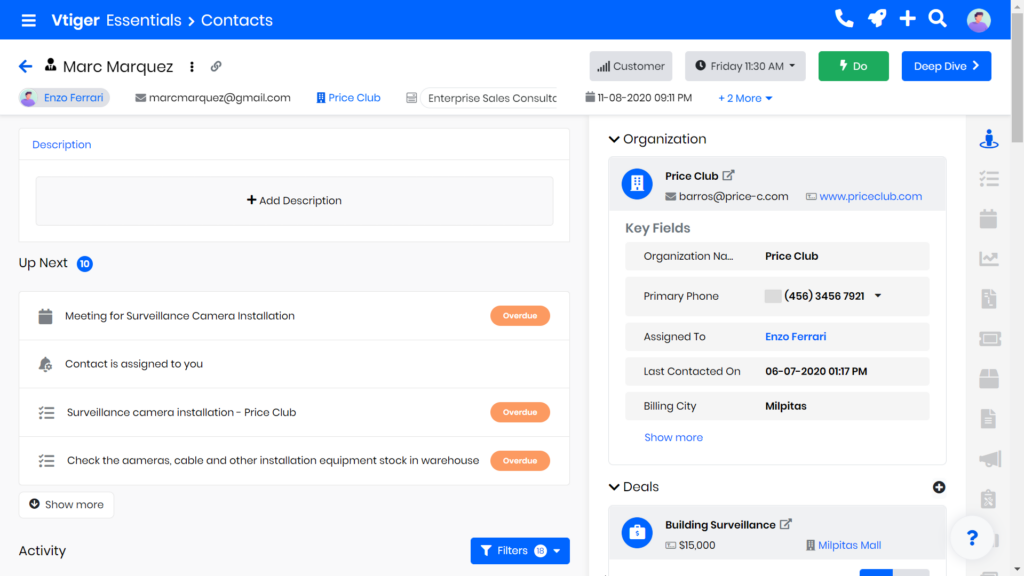Click the copy link icon beside Marc Marquez
The width and height of the screenshot is (1024, 576).
pyautogui.click(x=216, y=67)
